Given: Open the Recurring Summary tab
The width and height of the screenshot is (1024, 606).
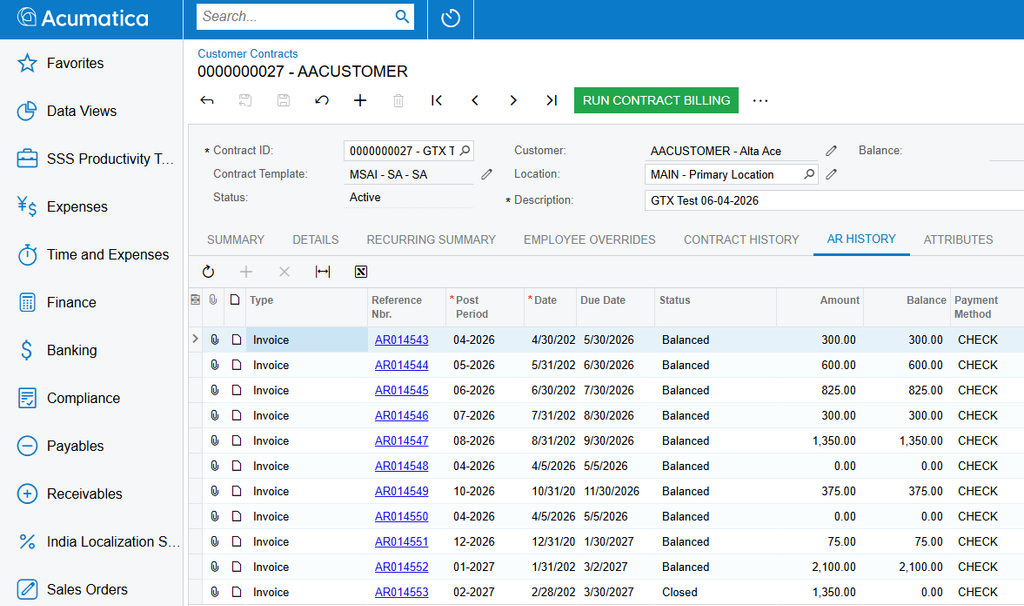Looking at the screenshot, I should click(x=431, y=240).
